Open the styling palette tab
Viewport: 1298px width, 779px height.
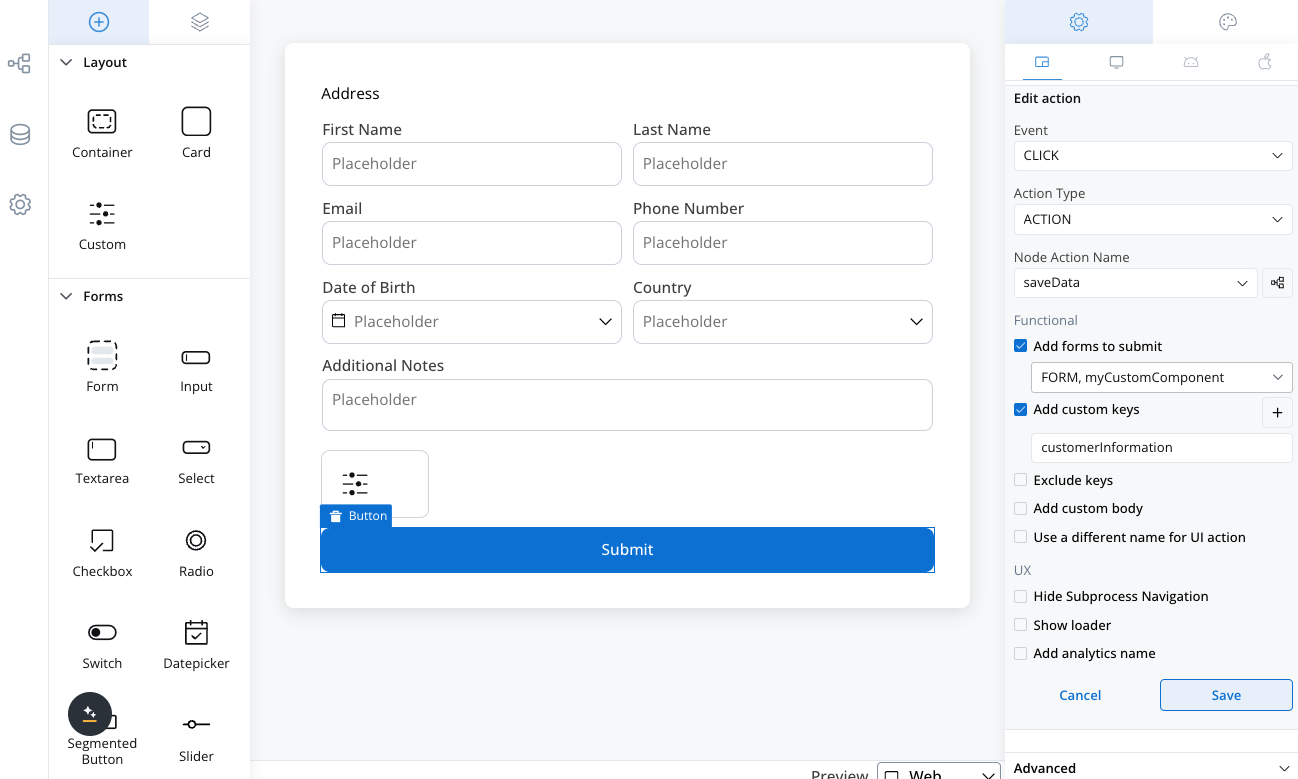[1228, 22]
